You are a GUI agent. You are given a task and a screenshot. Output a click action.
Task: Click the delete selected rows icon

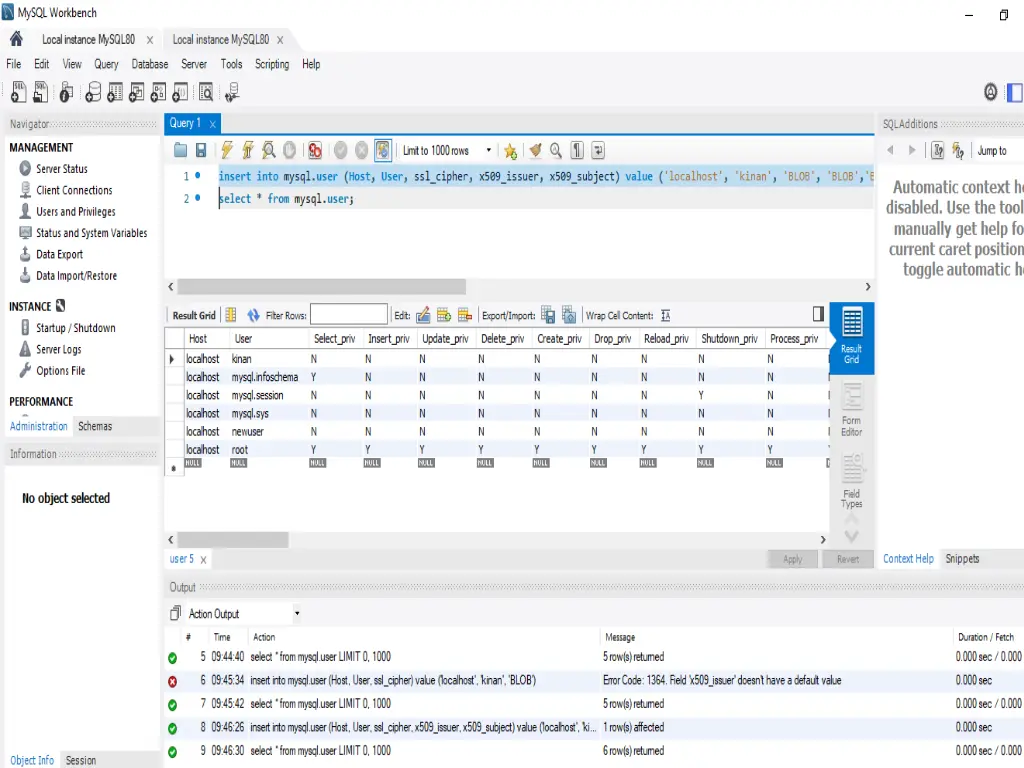[x=465, y=315]
